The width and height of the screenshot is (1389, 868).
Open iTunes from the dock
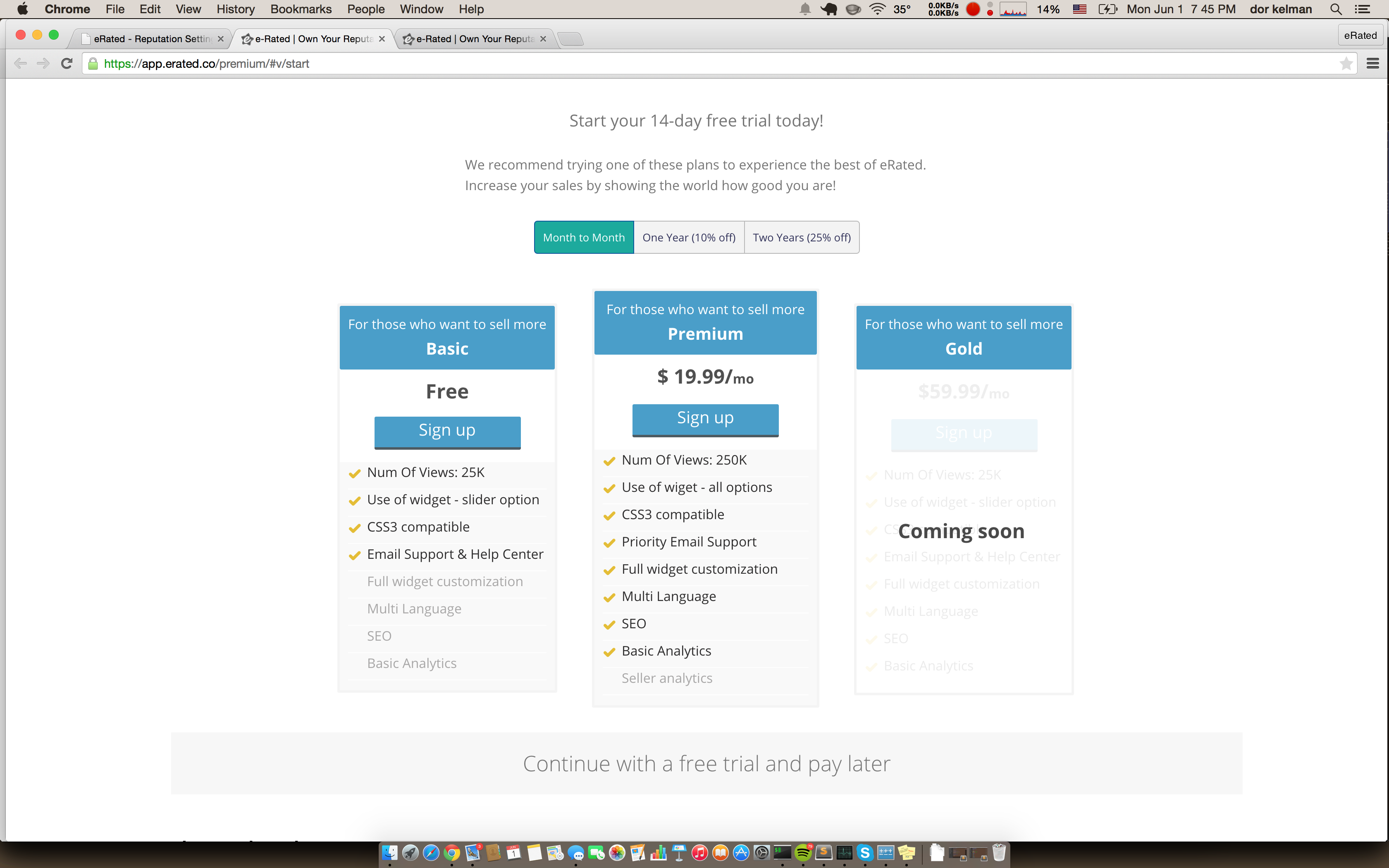tap(699, 852)
